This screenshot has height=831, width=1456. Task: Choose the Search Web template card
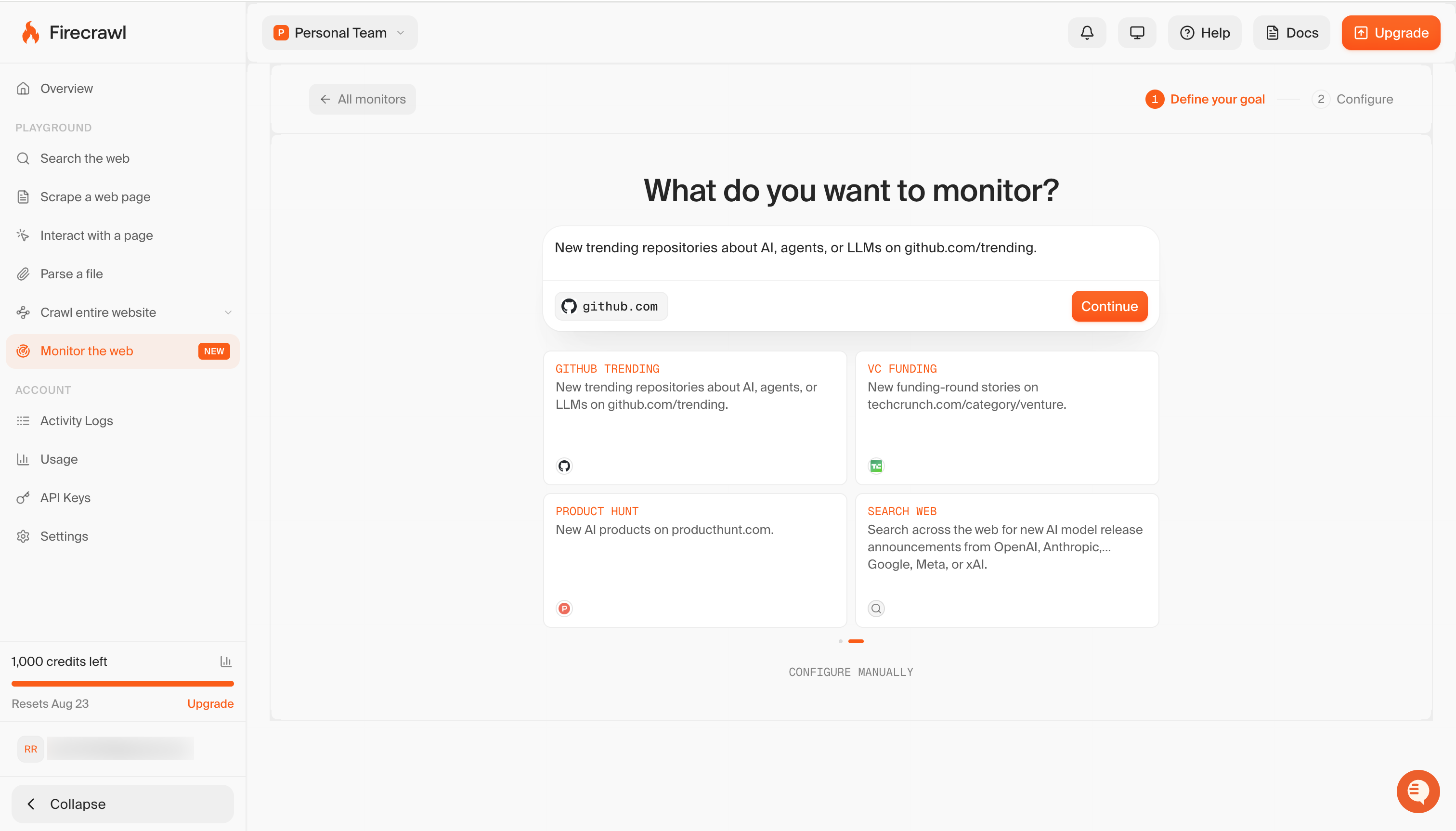point(1007,560)
